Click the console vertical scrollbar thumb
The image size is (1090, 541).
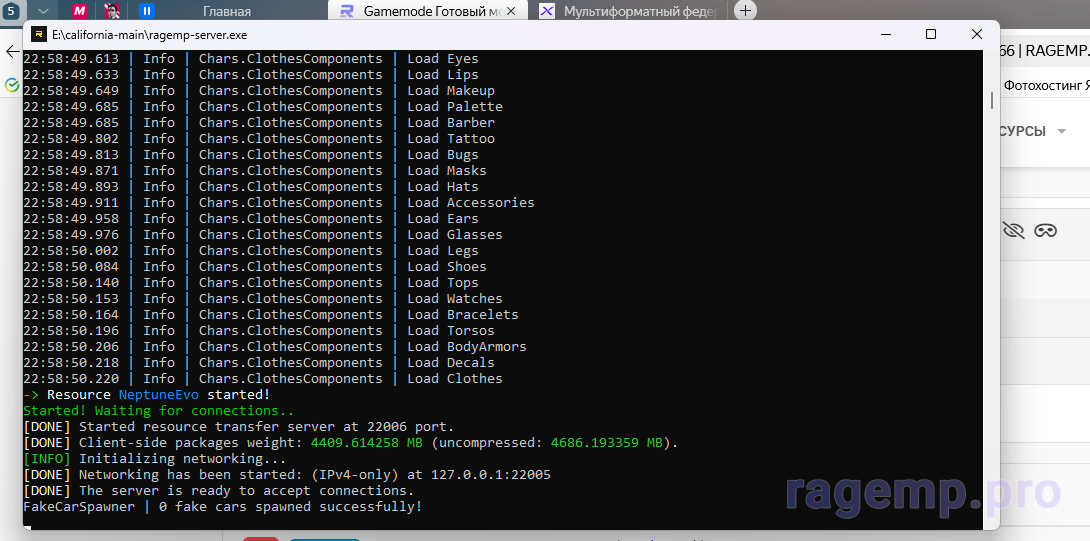pos(992,101)
